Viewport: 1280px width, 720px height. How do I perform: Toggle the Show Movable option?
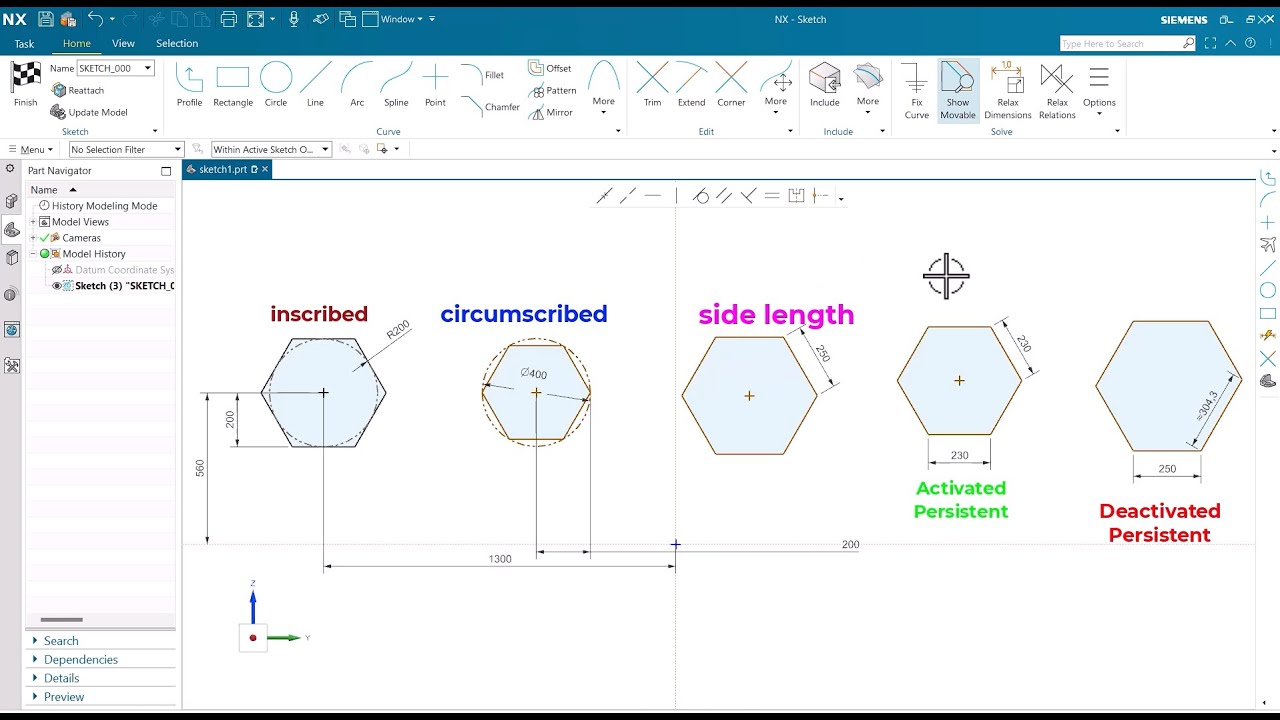(x=958, y=90)
